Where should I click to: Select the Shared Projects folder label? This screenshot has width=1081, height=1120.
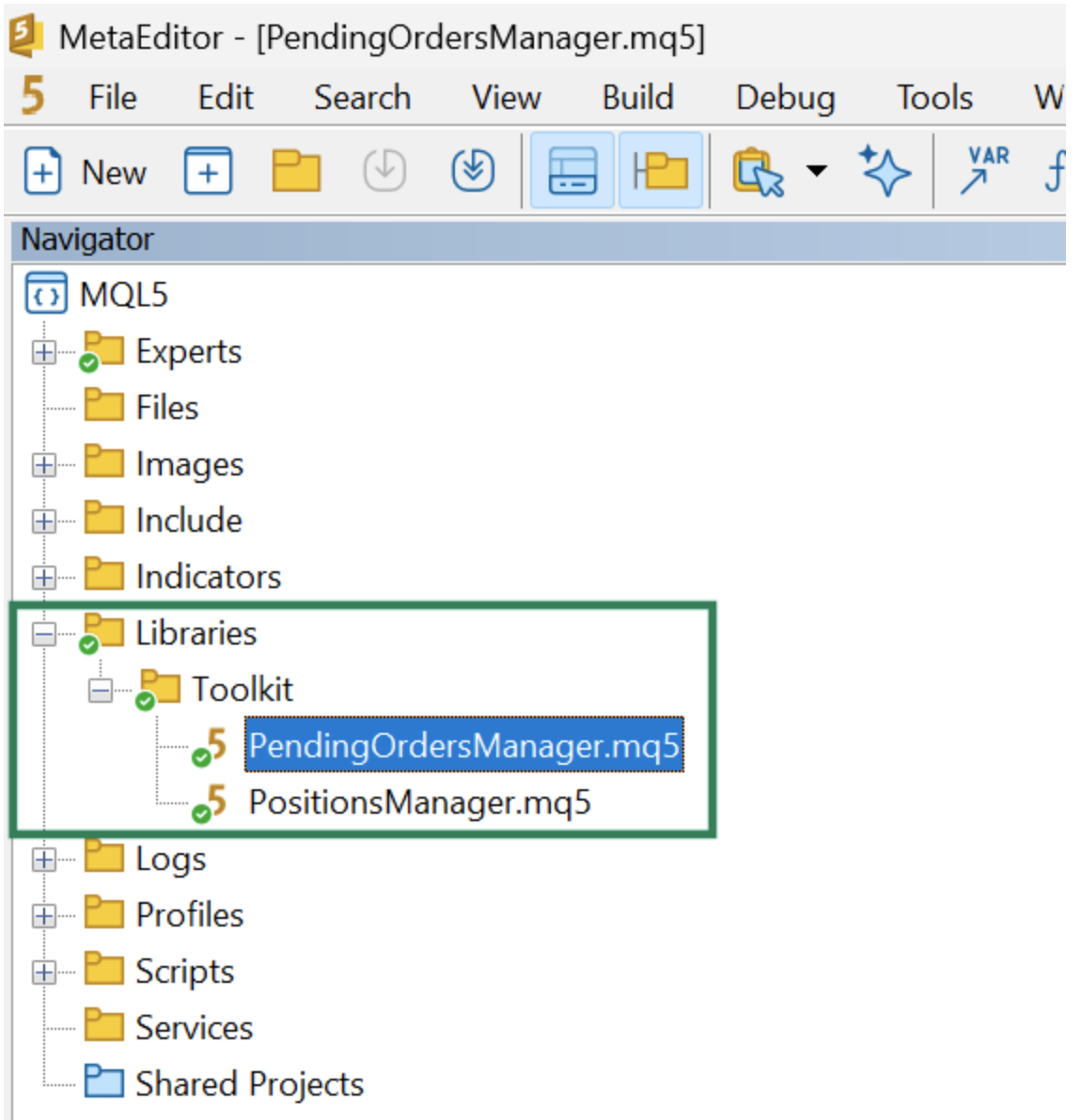pos(249,1084)
